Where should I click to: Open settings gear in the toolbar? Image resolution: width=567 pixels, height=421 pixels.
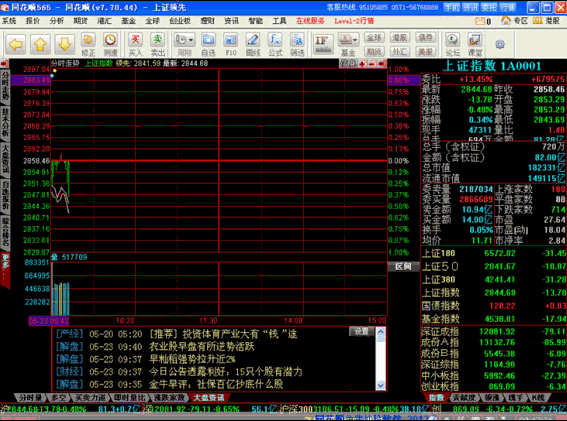pyautogui.click(x=500, y=44)
